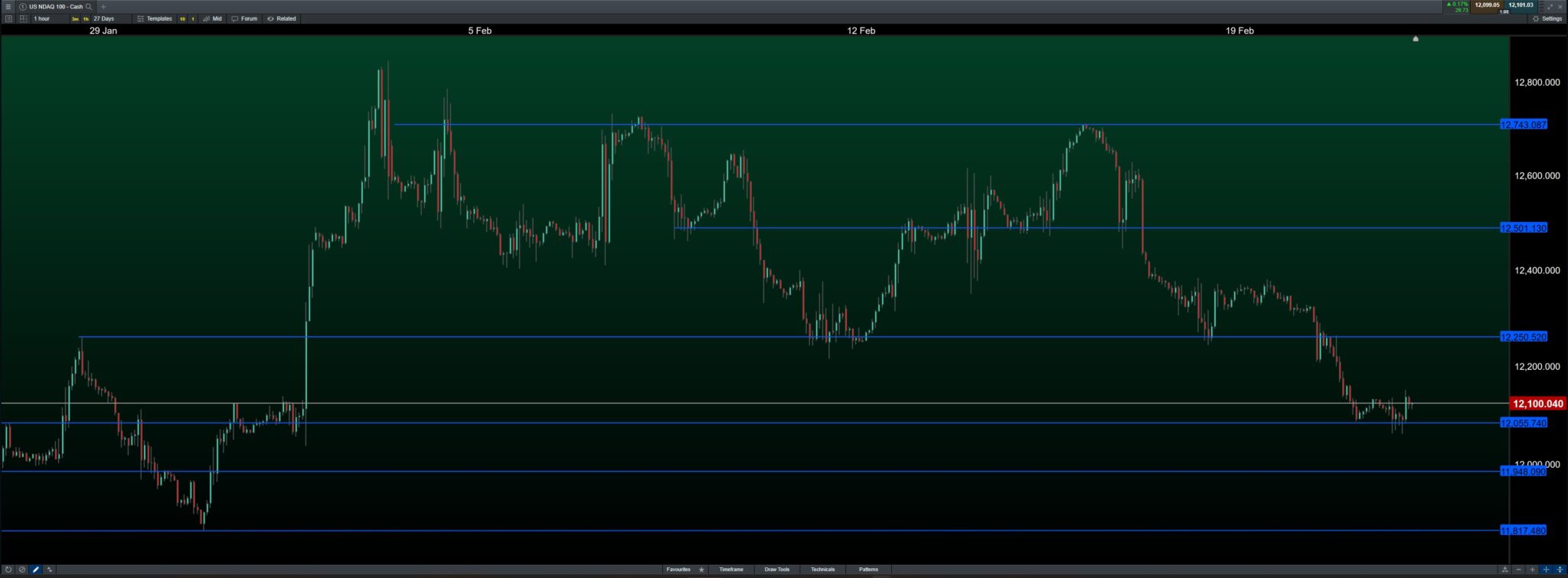Toggle the blue pan arrows button
Viewport: 1568px width, 578px height.
[x=1560, y=570]
